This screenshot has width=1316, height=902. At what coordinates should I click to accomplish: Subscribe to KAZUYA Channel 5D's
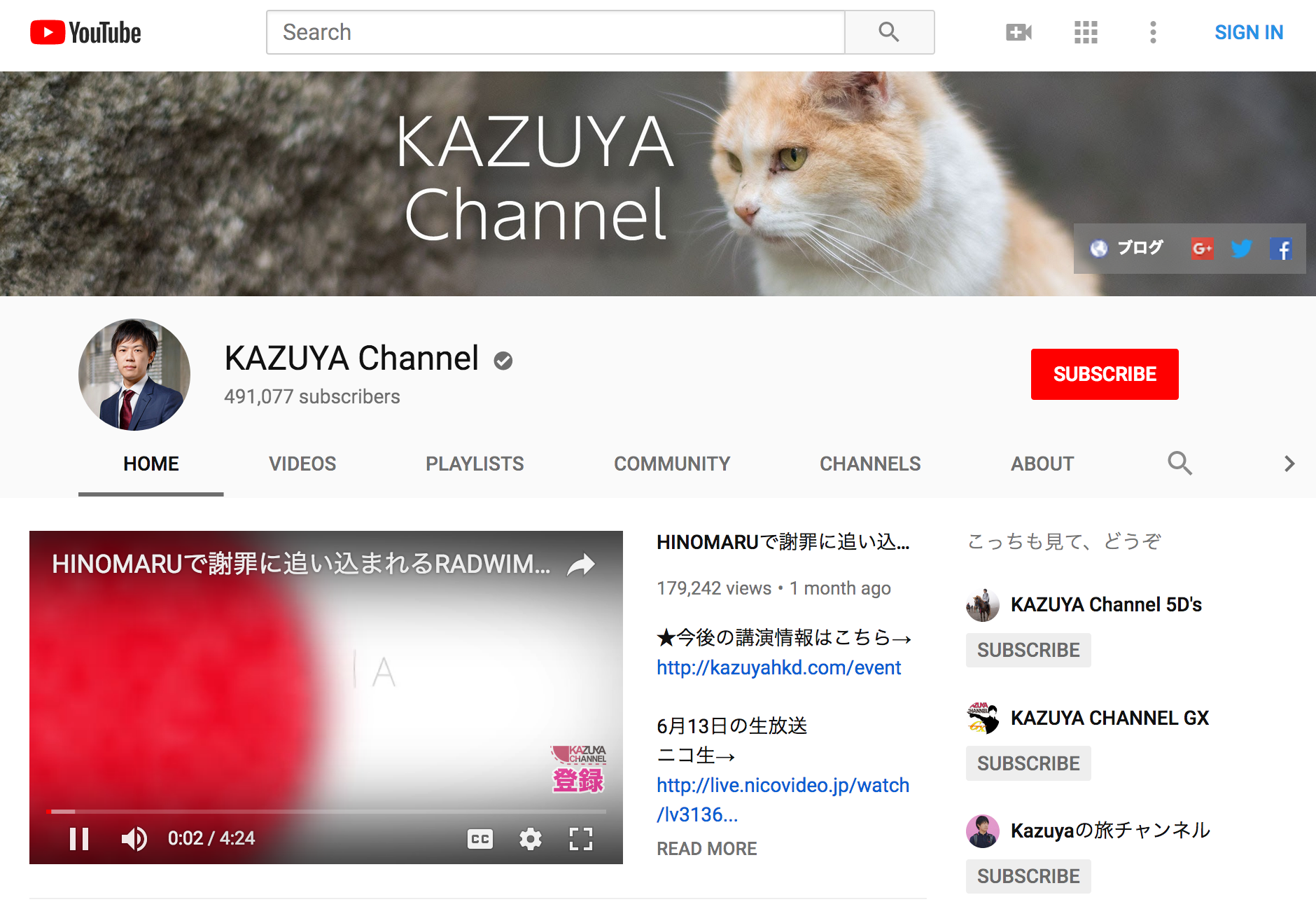(1028, 650)
